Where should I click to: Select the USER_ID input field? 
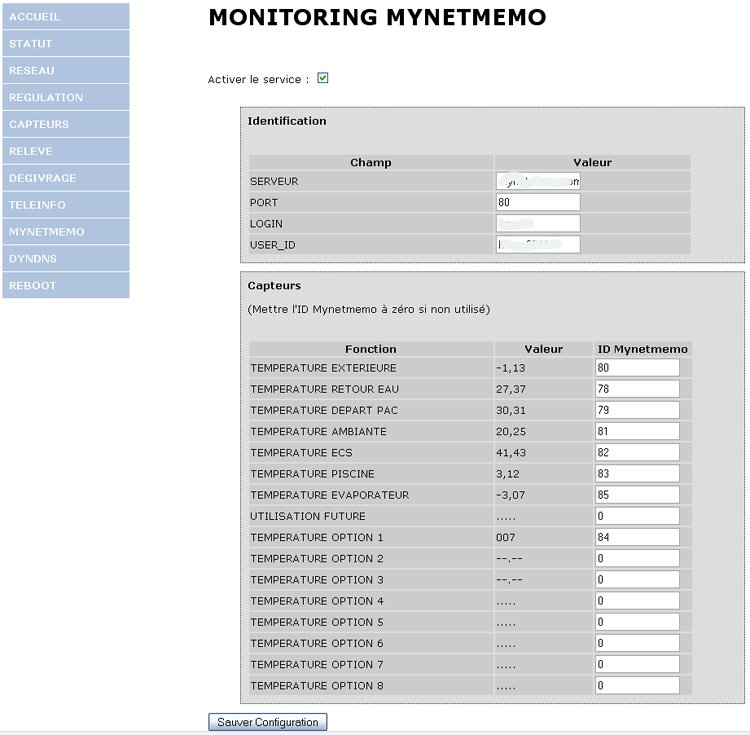pos(538,244)
